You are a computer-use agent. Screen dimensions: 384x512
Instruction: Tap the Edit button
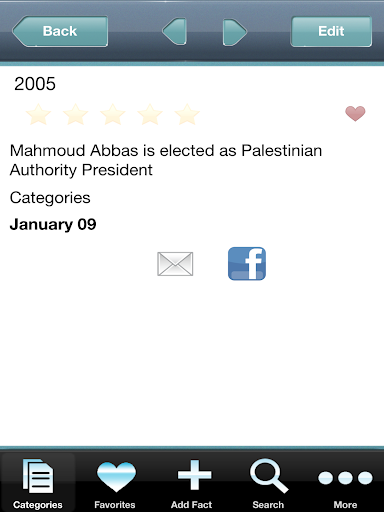click(331, 31)
